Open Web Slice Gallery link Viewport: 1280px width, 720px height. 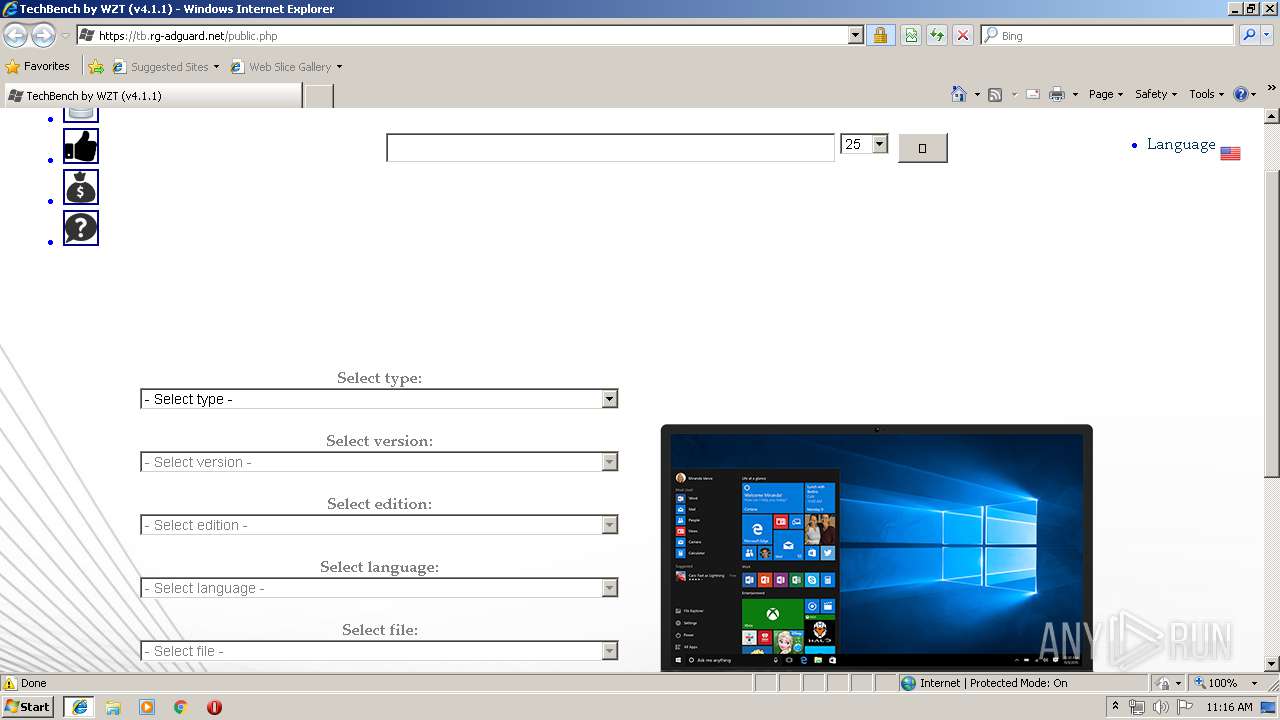286,67
